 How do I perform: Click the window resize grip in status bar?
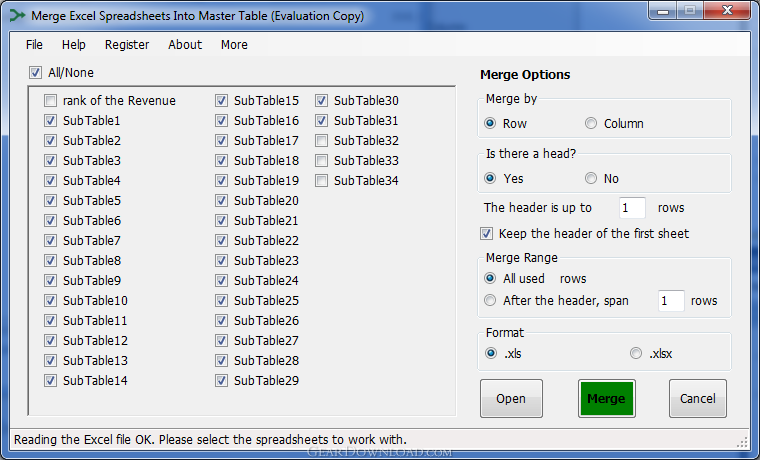[743, 442]
